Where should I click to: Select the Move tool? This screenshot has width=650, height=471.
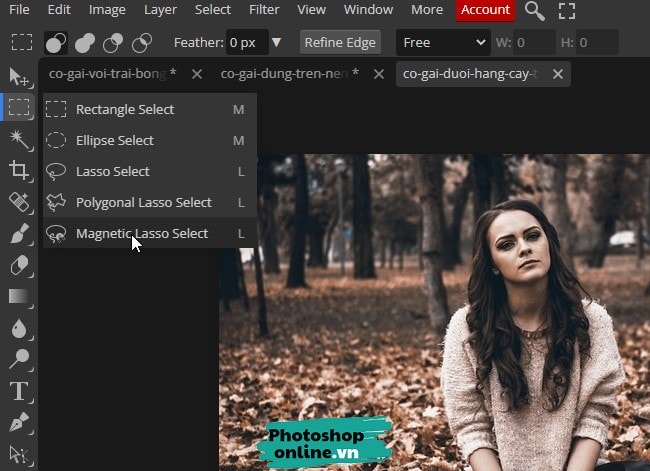18,76
